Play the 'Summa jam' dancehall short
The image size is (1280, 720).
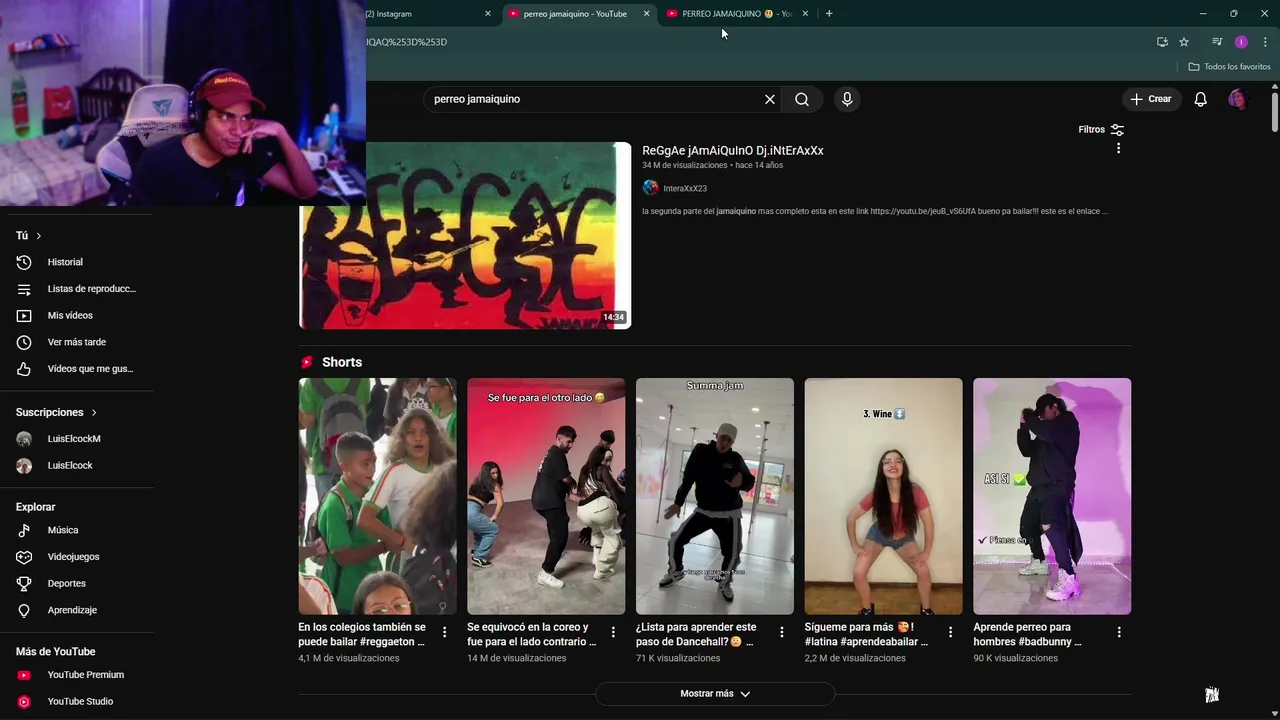coord(715,496)
